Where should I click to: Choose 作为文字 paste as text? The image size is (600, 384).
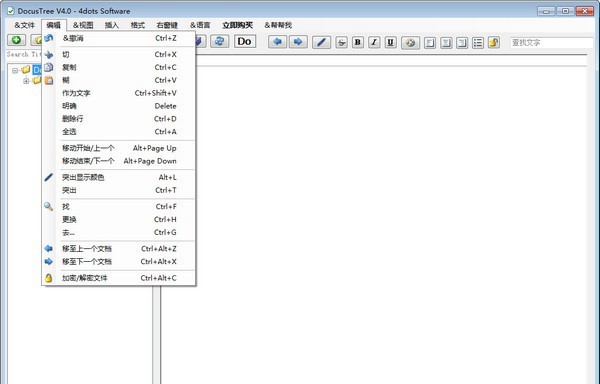coord(119,93)
